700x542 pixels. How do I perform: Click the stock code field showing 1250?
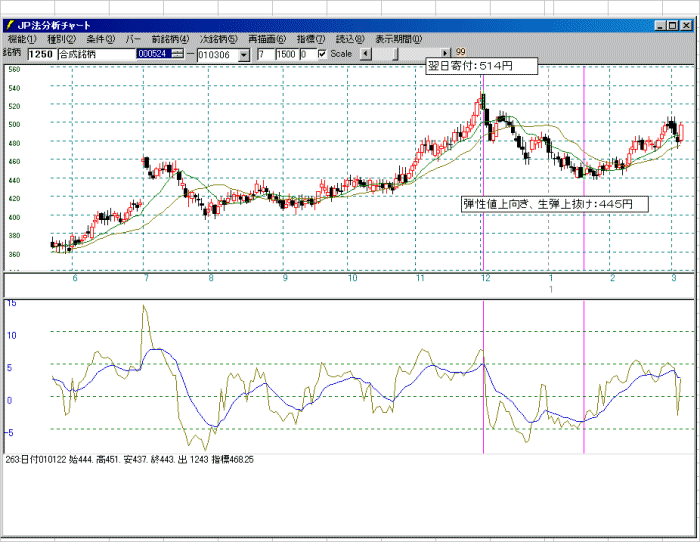40,54
